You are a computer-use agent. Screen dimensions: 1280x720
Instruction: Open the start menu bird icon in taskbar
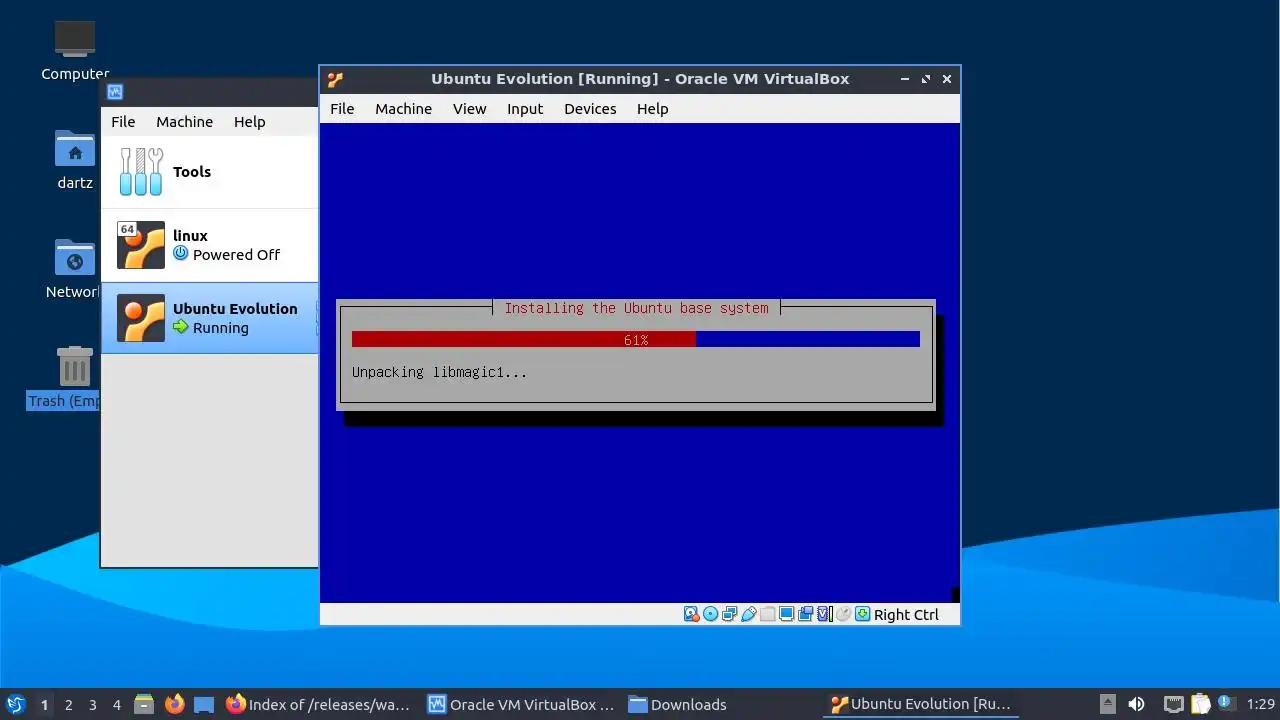click(x=15, y=704)
